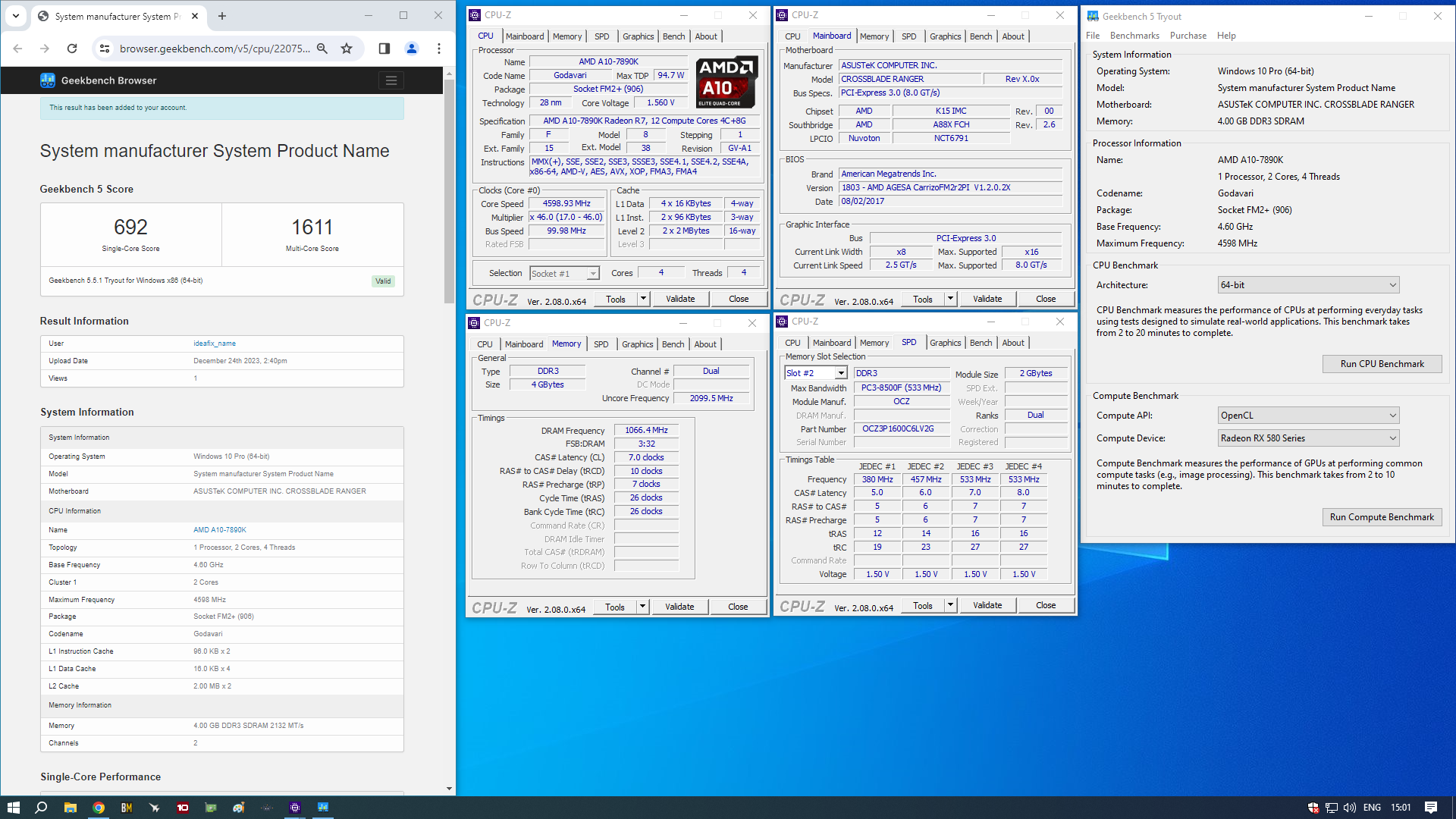Open the red 10 app in taskbar
The image size is (1456, 819).
(x=183, y=808)
